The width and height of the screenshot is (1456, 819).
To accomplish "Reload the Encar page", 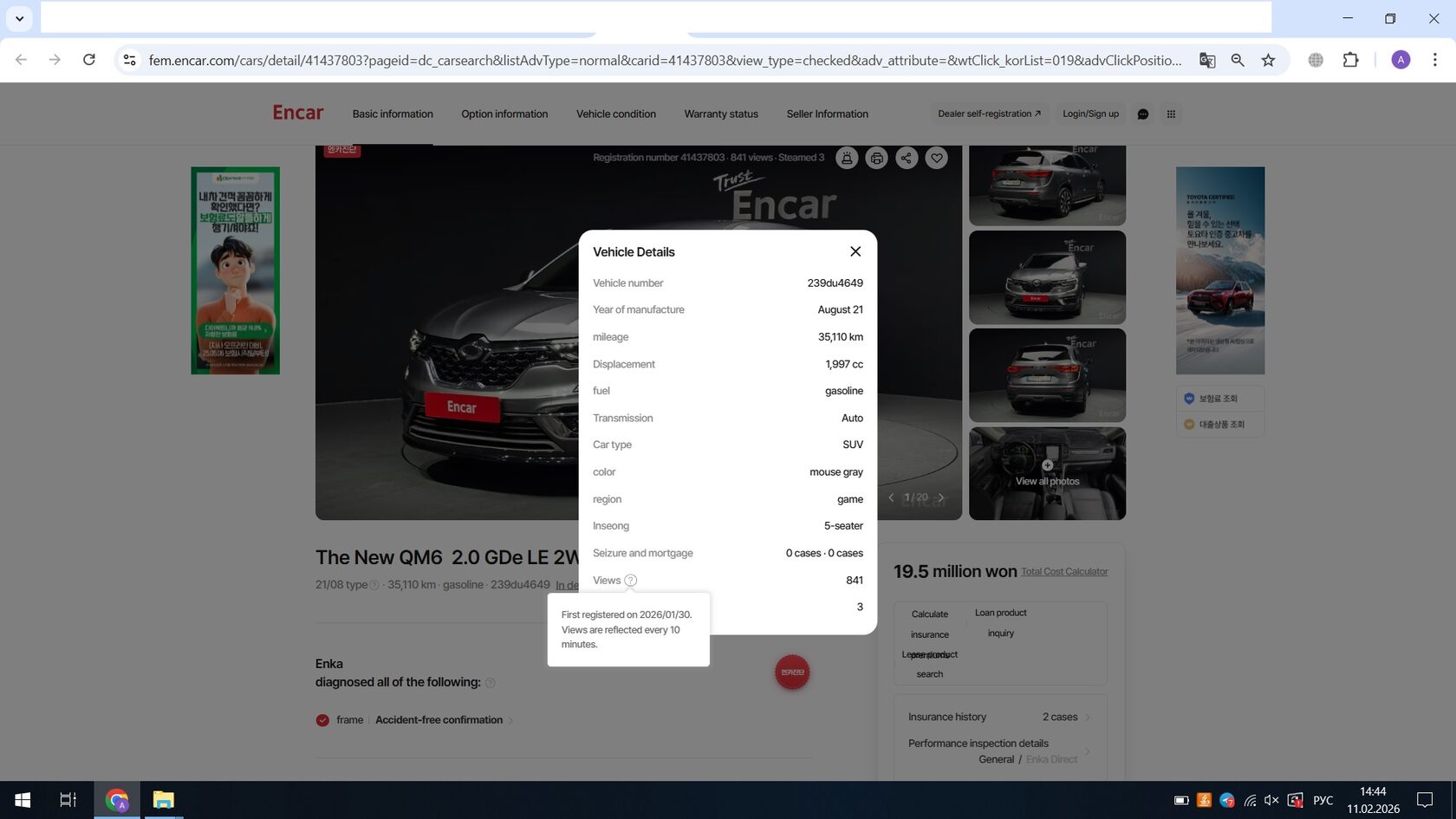I will 88,60.
